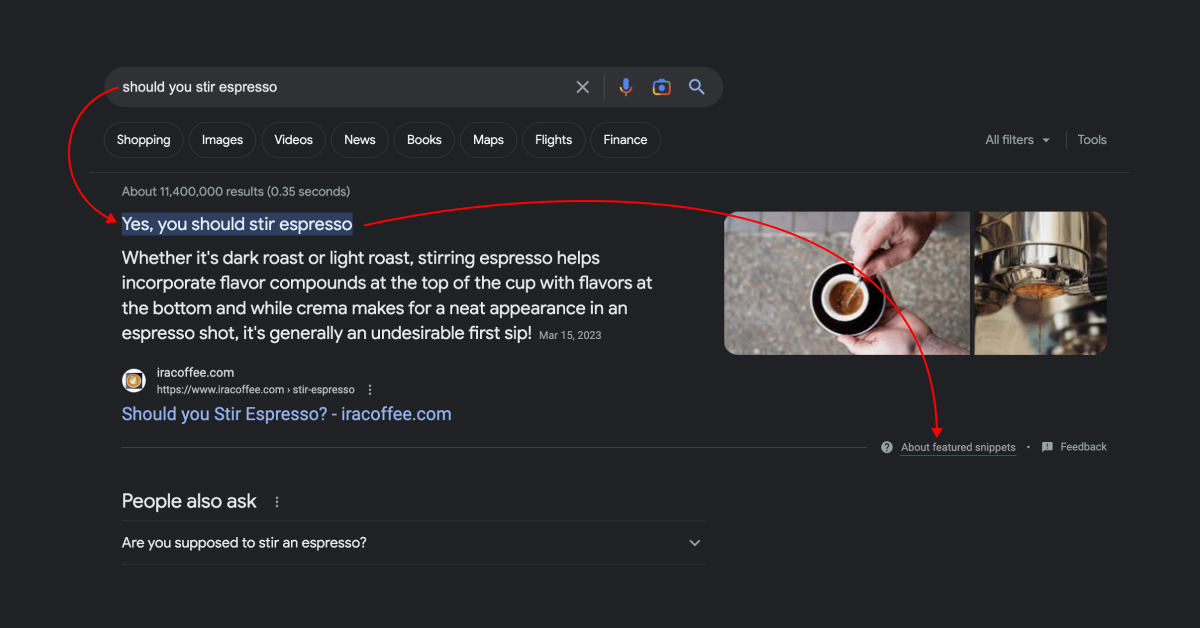Switch to the Images search tab
The width and height of the screenshot is (1200, 628).
[222, 139]
